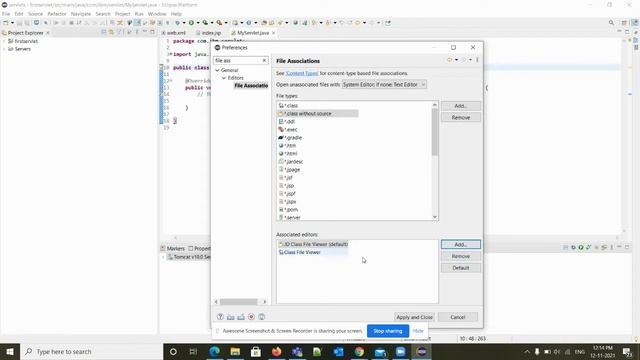This screenshot has height=360, width=640.
Task: Open Microsoft Edge from taskbar
Action: pos(214,351)
